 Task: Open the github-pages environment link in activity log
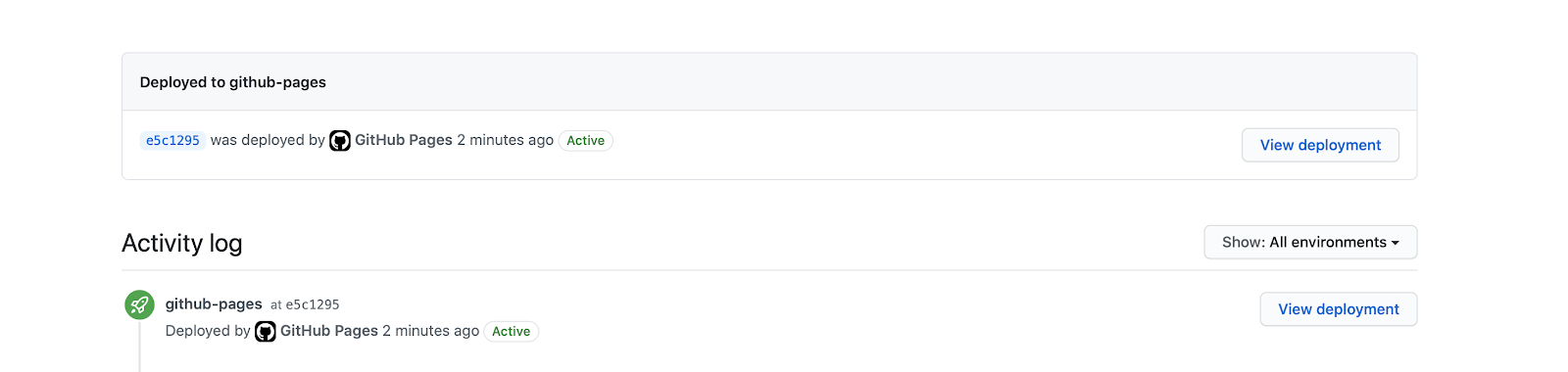pyautogui.click(x=214, y=304)
